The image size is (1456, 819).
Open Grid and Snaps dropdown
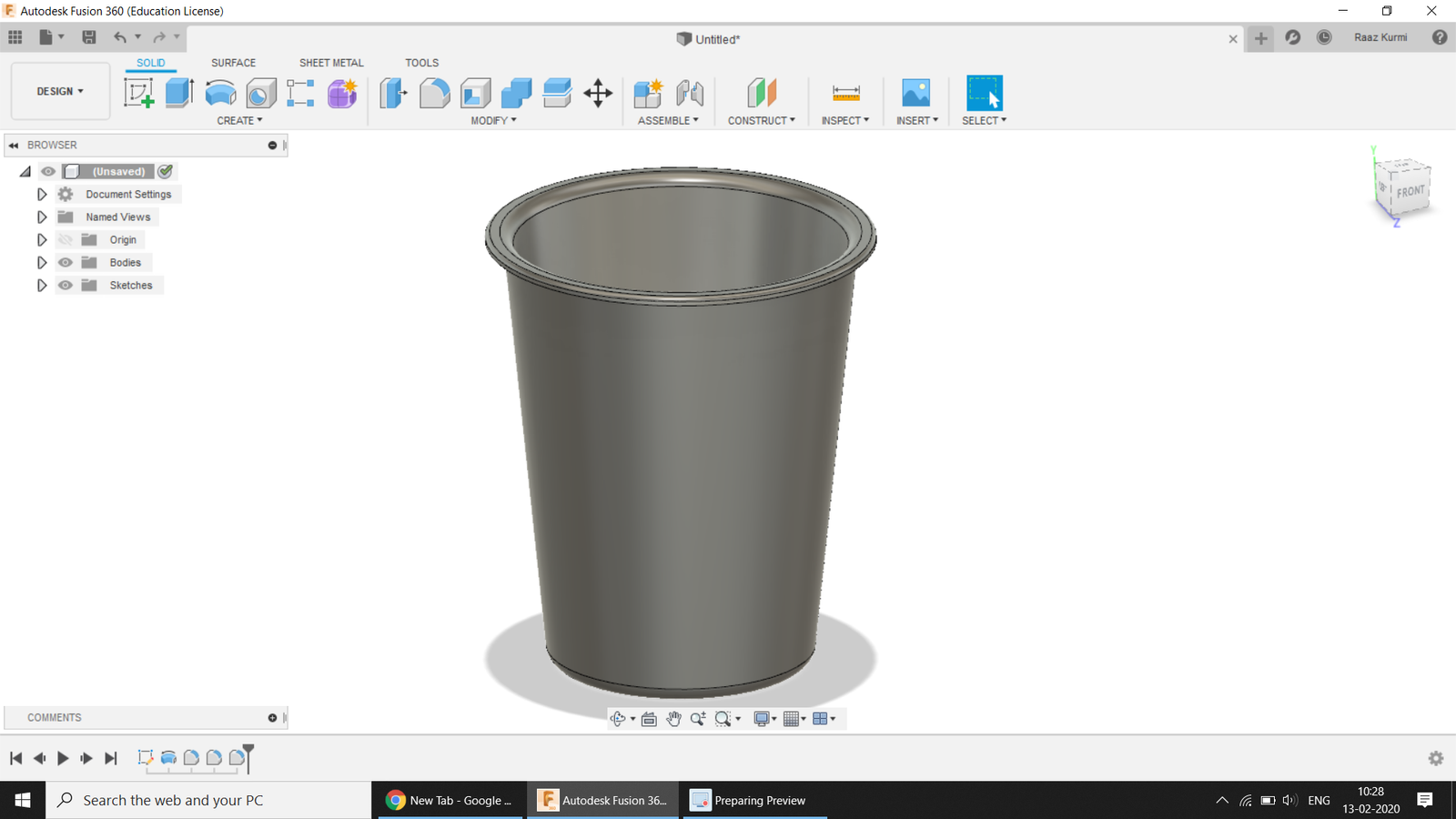point(794,719)
